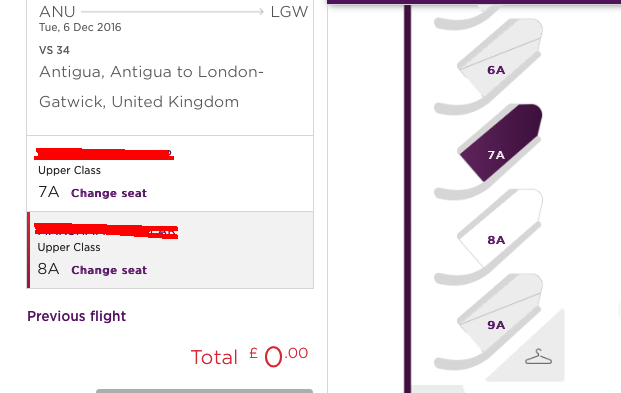Click the coat hanger closet icon
The width and height of the screenshot is (621, 393).
(x=538, y=357)
